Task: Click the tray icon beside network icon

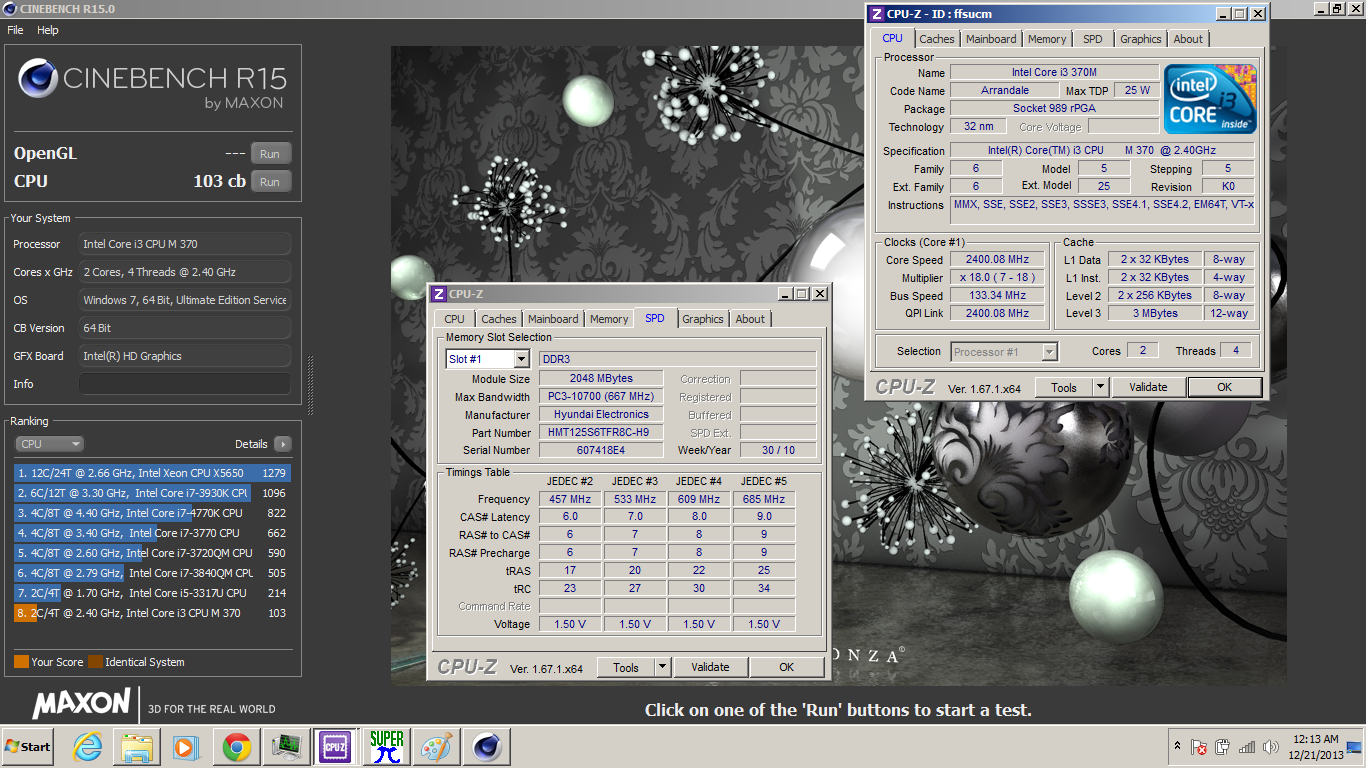Action: click(x=1223, y=746)
